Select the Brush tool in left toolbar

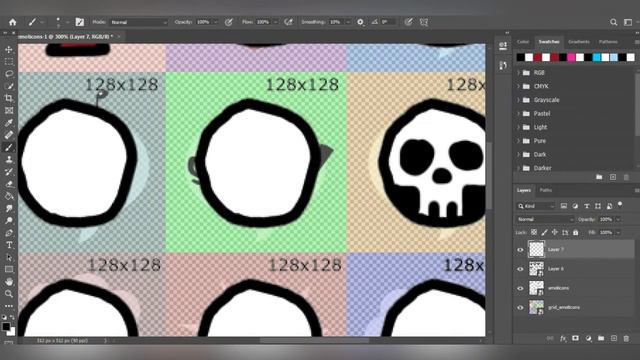(9, 147)
